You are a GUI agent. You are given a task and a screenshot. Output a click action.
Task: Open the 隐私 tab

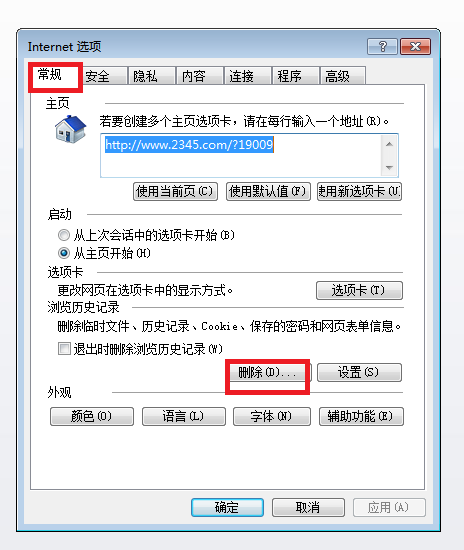[145, 76]
